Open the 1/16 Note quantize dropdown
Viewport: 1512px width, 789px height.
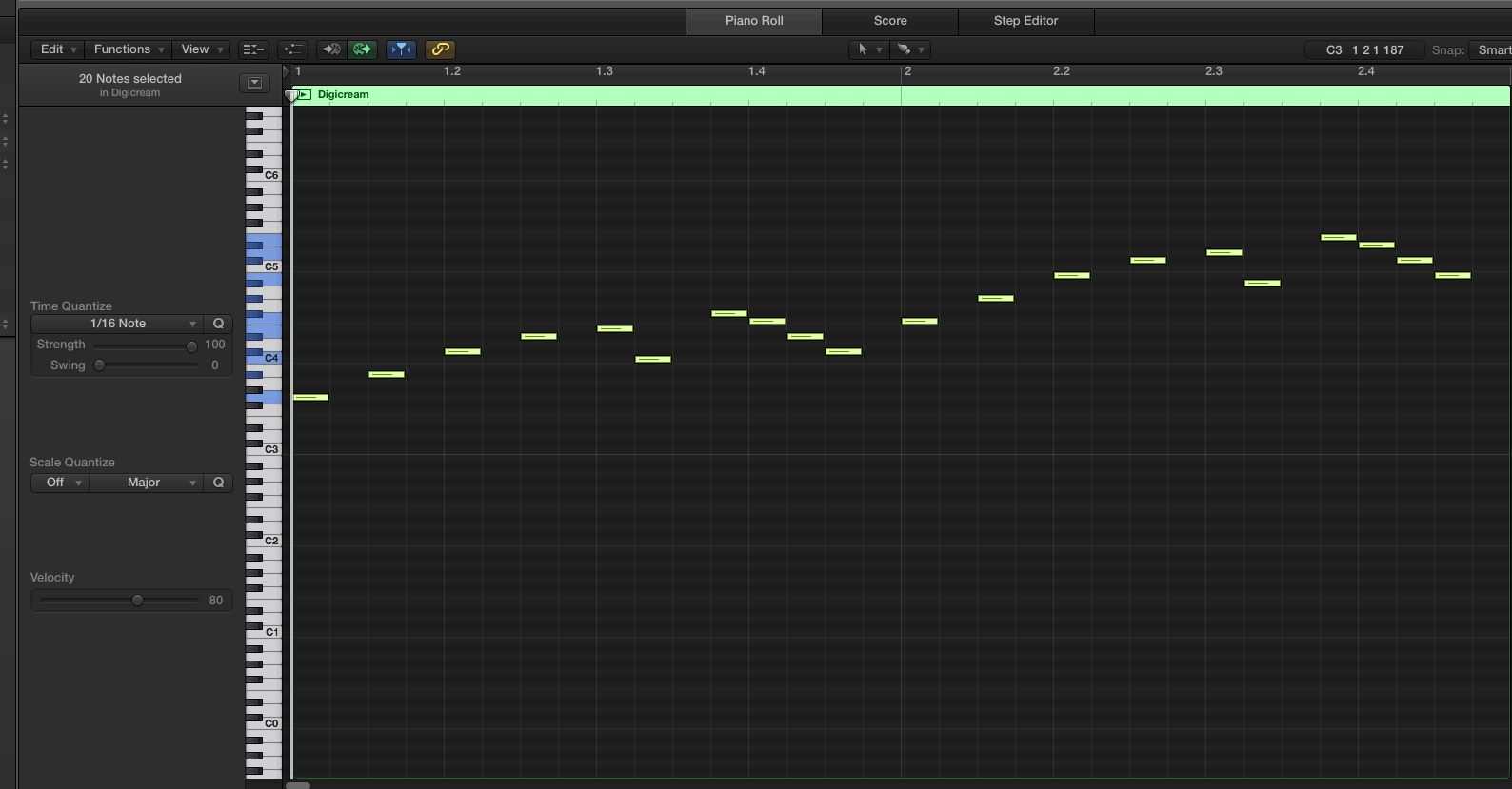click(117, 324)
